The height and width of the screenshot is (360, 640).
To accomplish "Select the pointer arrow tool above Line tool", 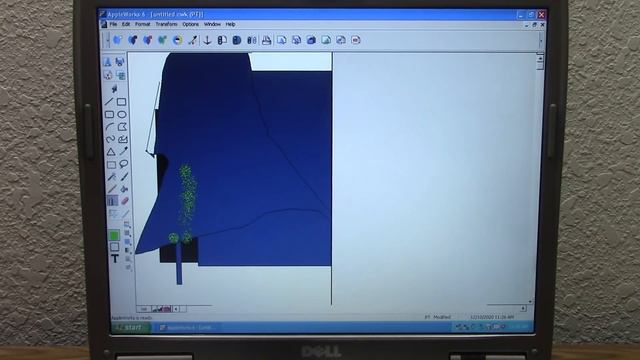I will click(114, 89).
